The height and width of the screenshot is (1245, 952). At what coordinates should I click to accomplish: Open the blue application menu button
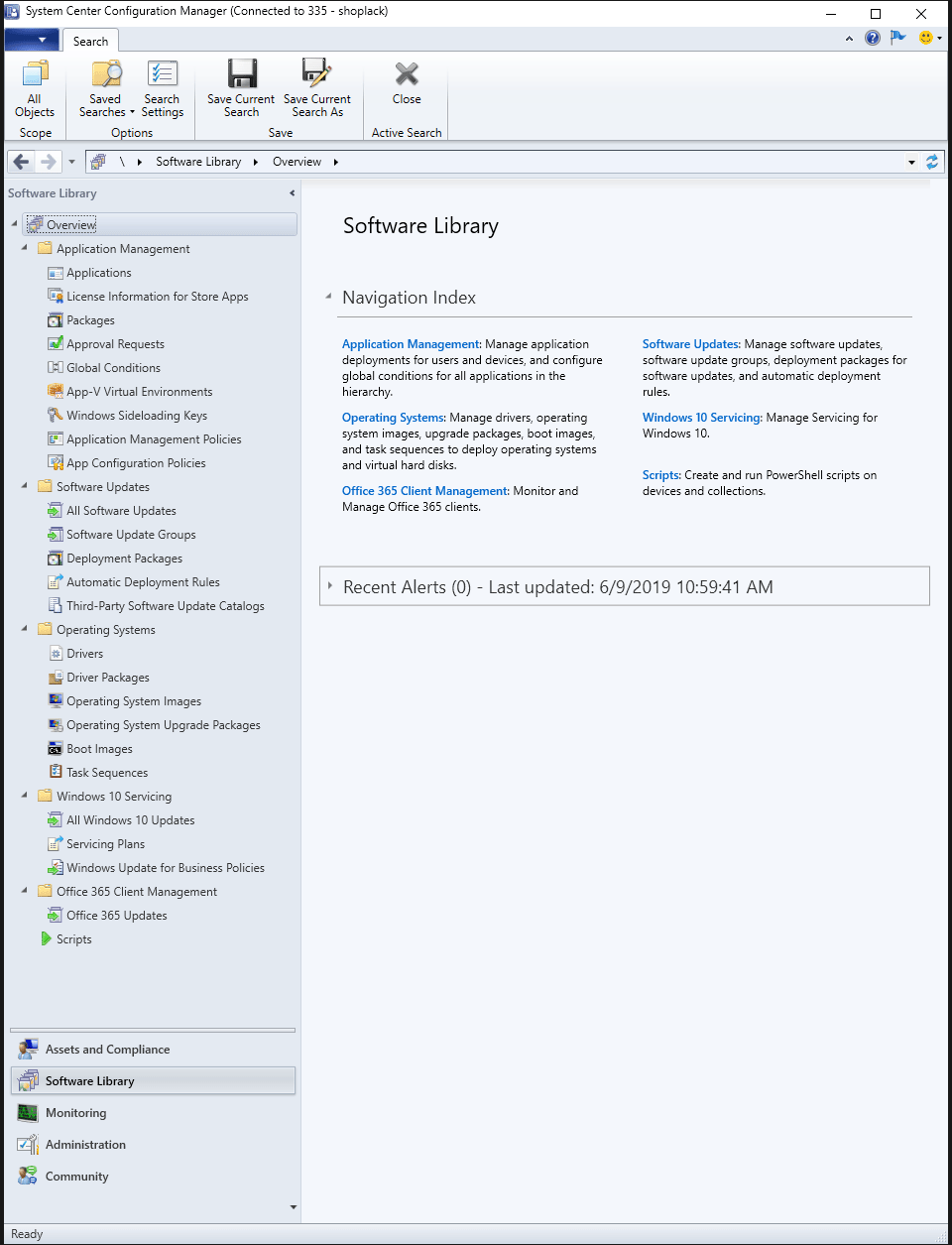click(32, 40)
